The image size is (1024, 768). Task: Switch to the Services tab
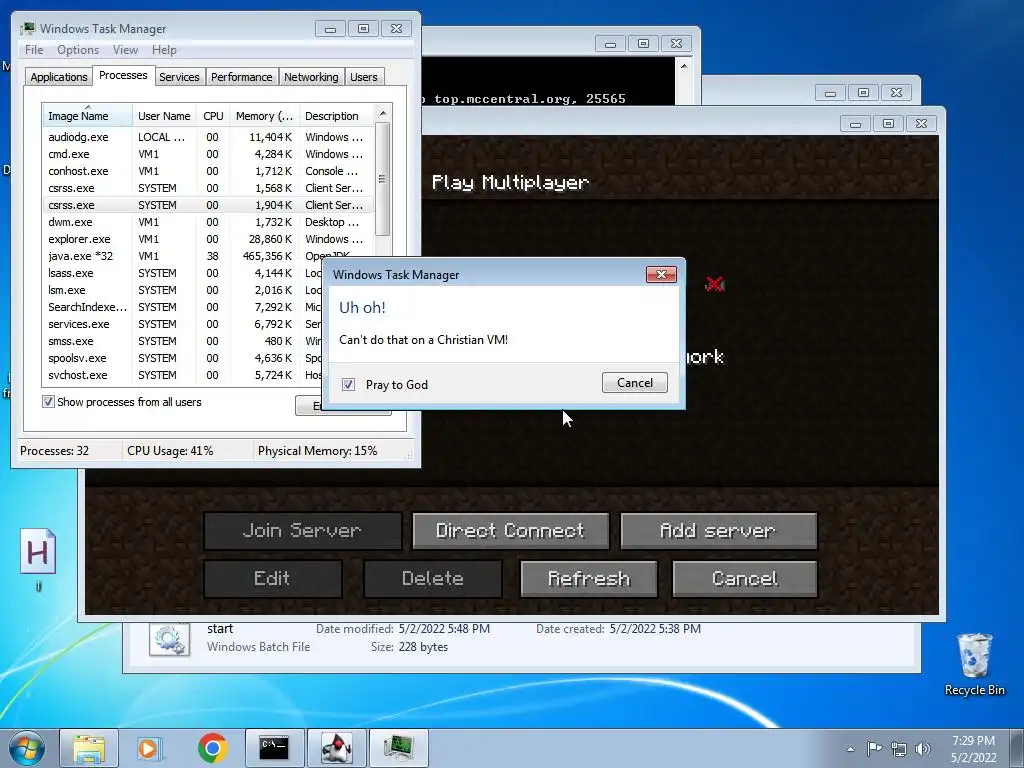pos(179,77)
